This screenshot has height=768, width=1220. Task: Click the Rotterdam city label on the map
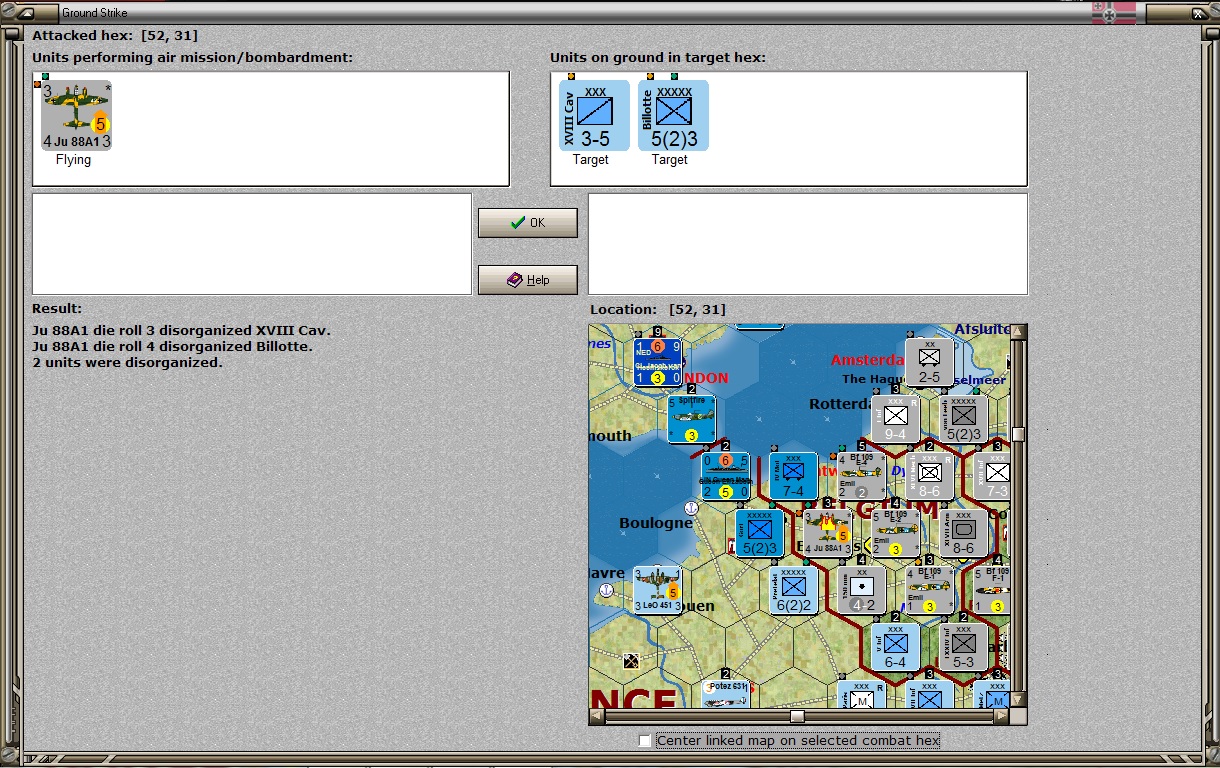[x=842, y=404]
